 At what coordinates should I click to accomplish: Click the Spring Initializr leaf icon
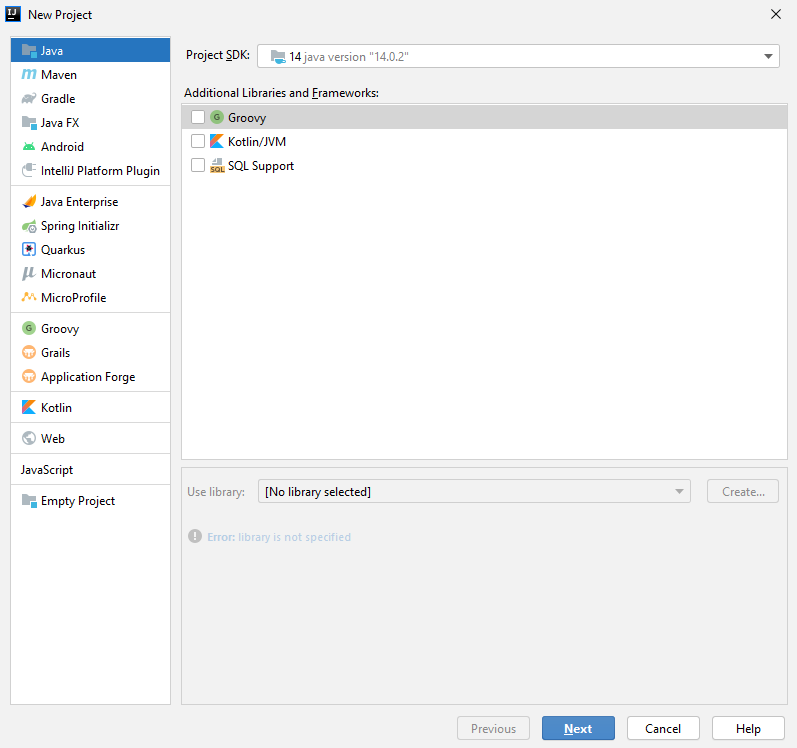click(29, 226)
